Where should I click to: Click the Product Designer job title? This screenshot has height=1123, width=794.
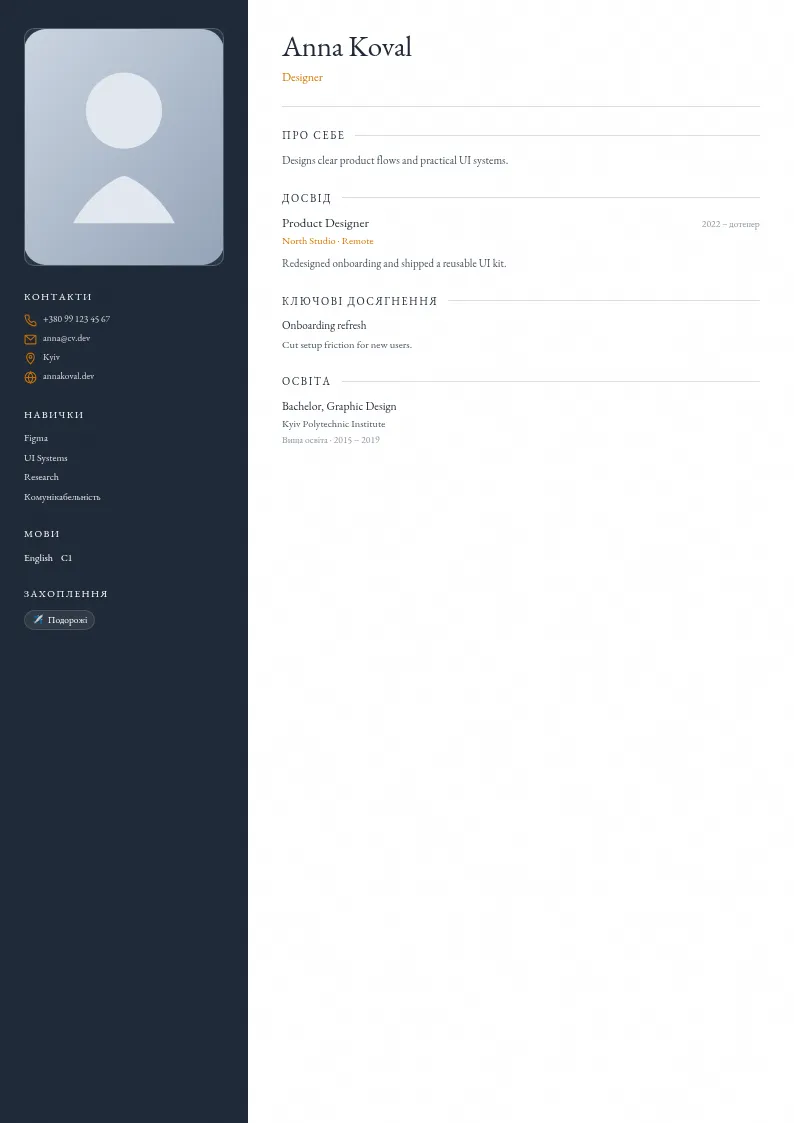coord(326,223)
